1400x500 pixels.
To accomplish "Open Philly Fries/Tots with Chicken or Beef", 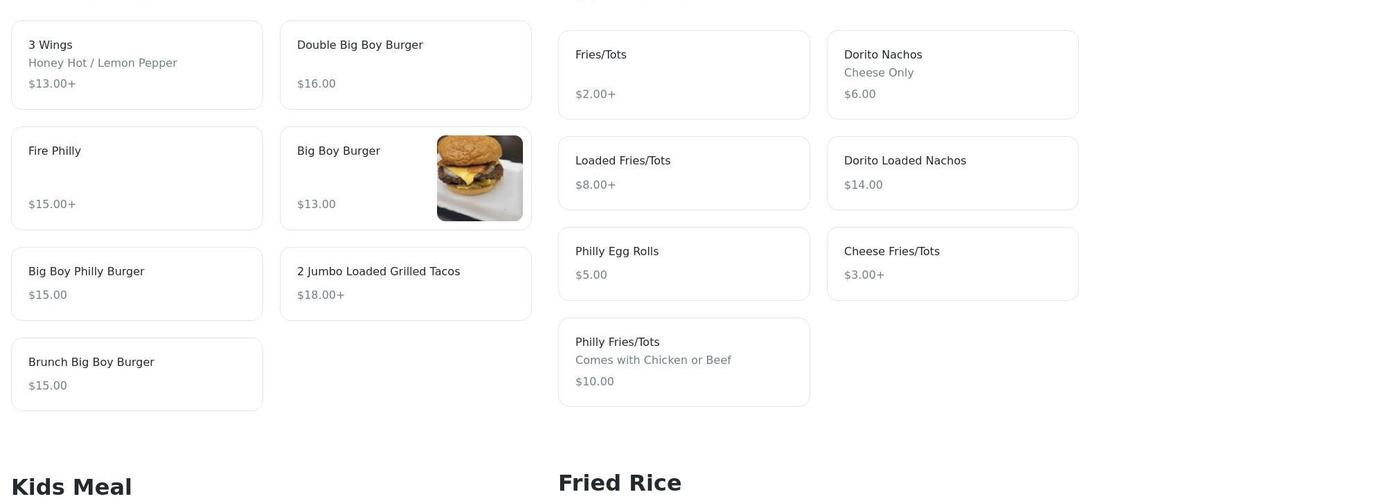I will [x=683, y=362].
